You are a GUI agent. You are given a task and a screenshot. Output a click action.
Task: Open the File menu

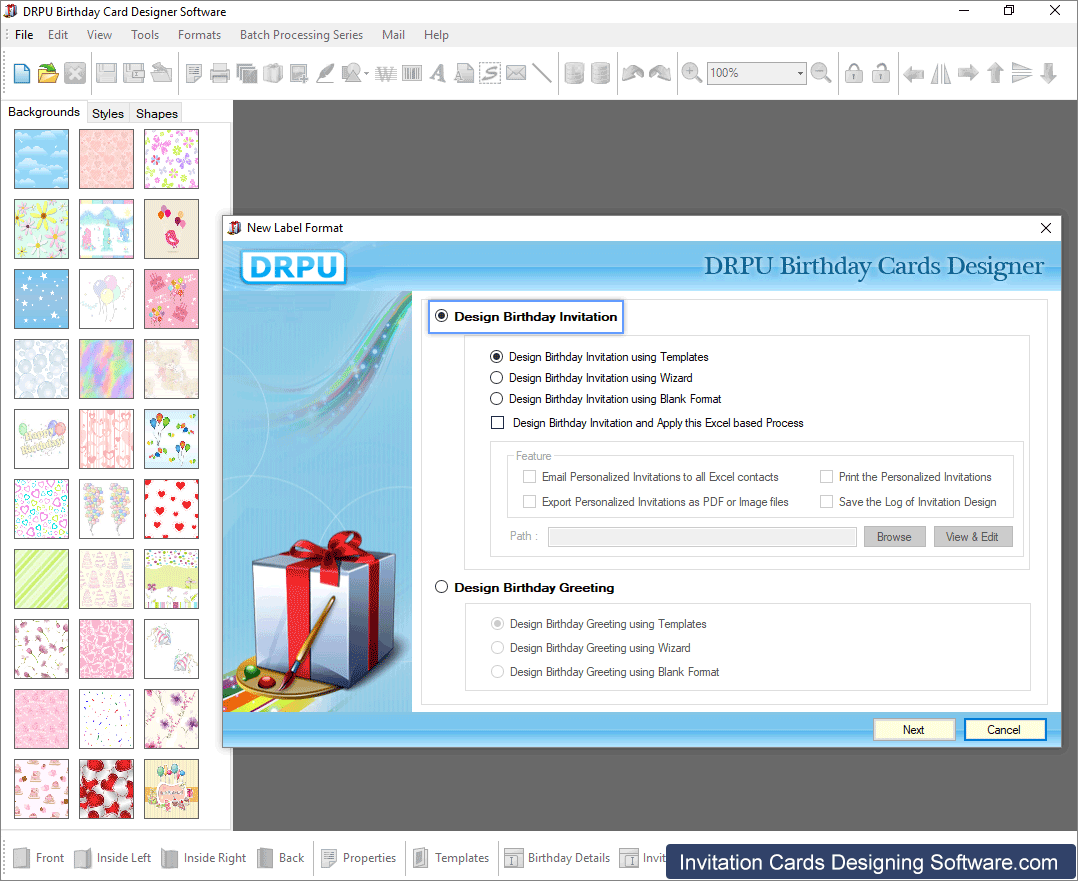(24, 35)
